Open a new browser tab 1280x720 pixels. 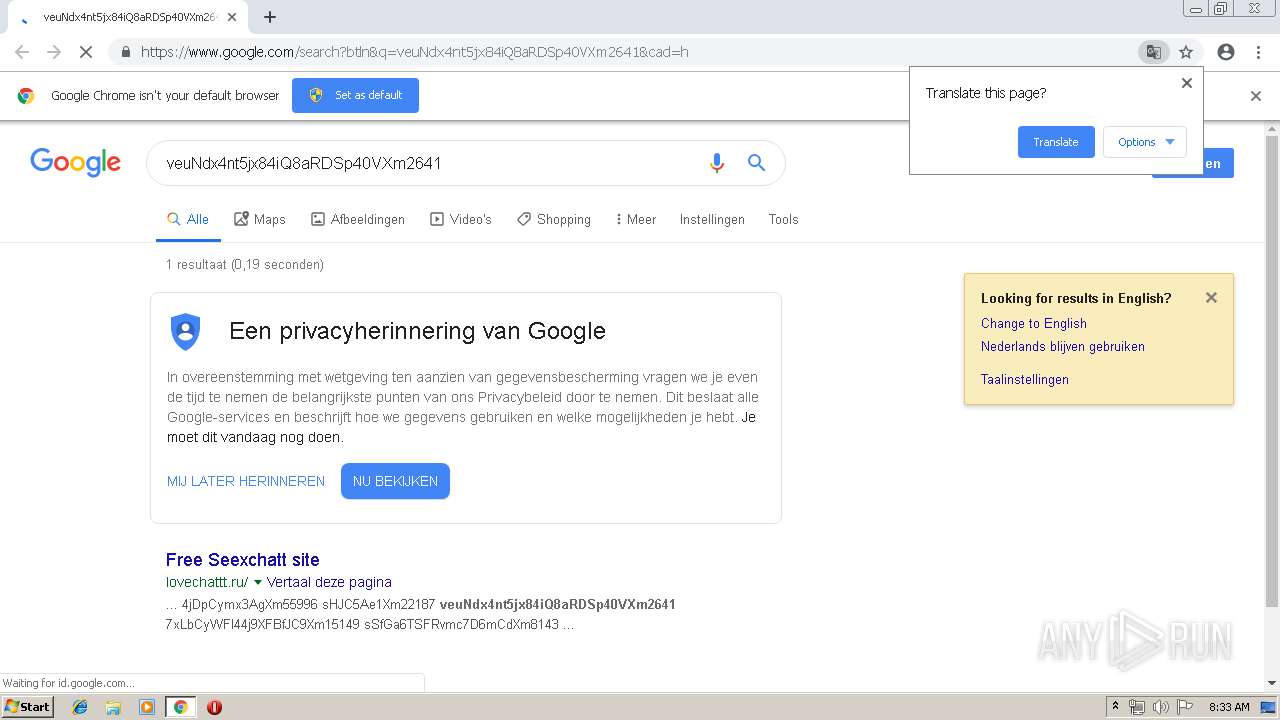270,17
